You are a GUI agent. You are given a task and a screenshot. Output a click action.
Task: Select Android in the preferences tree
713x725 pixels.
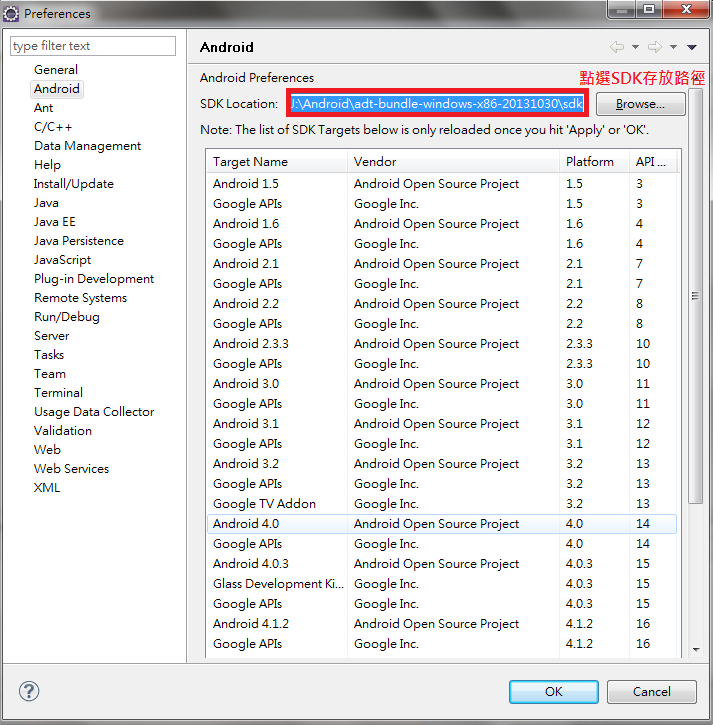[57, 89]
